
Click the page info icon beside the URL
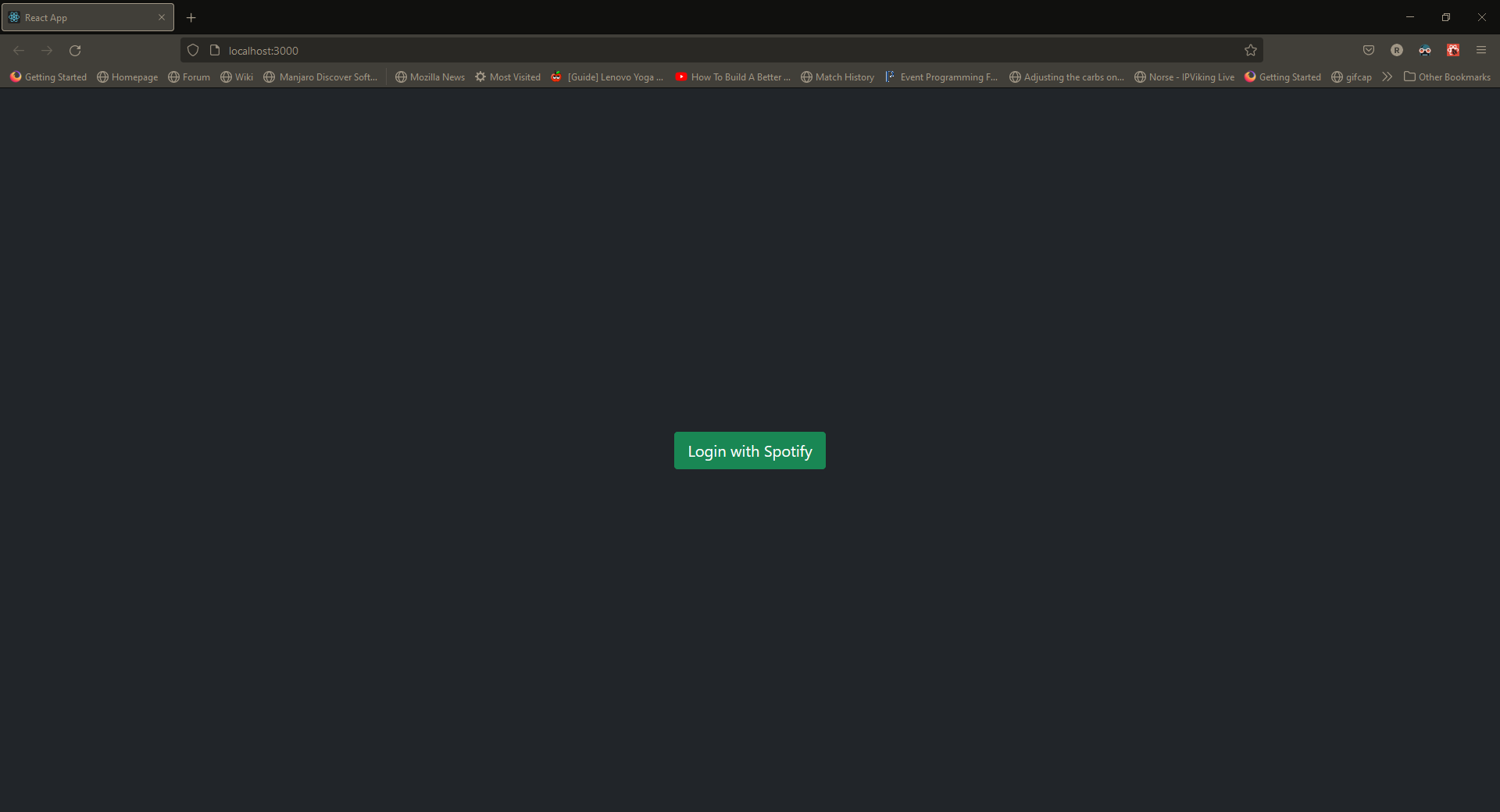click(x=215, y=51)
